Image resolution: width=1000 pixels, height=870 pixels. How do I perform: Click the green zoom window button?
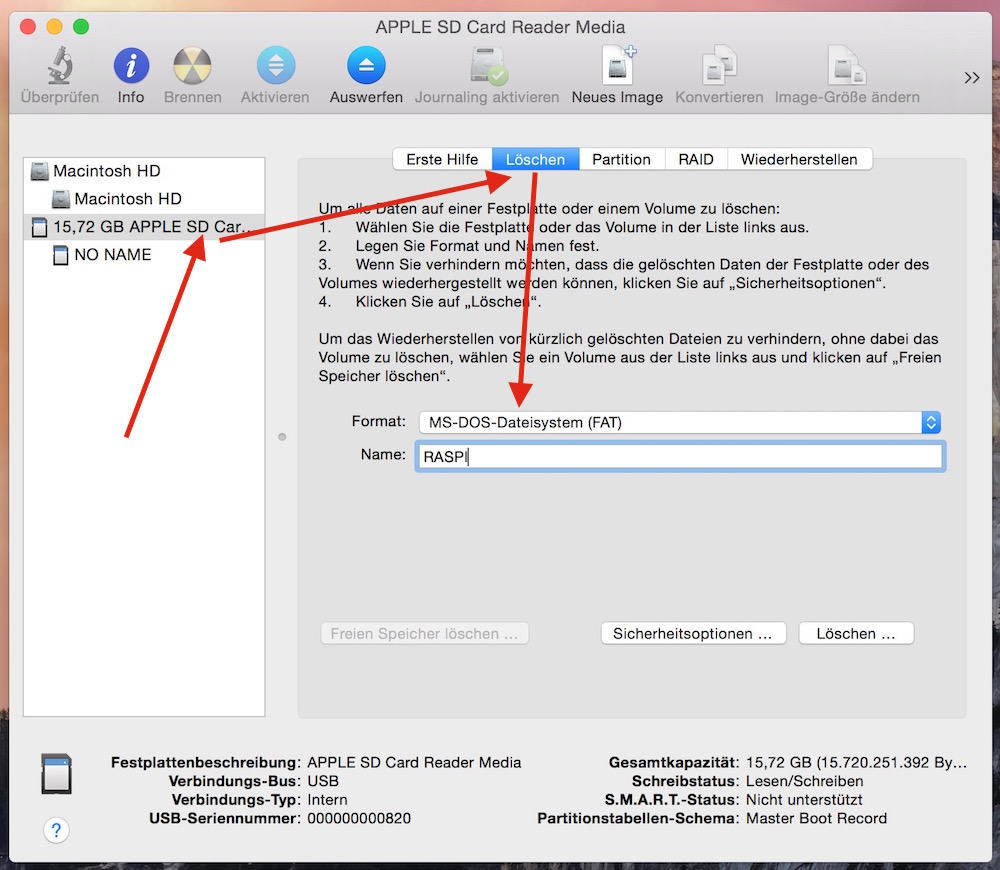[81, 27]
